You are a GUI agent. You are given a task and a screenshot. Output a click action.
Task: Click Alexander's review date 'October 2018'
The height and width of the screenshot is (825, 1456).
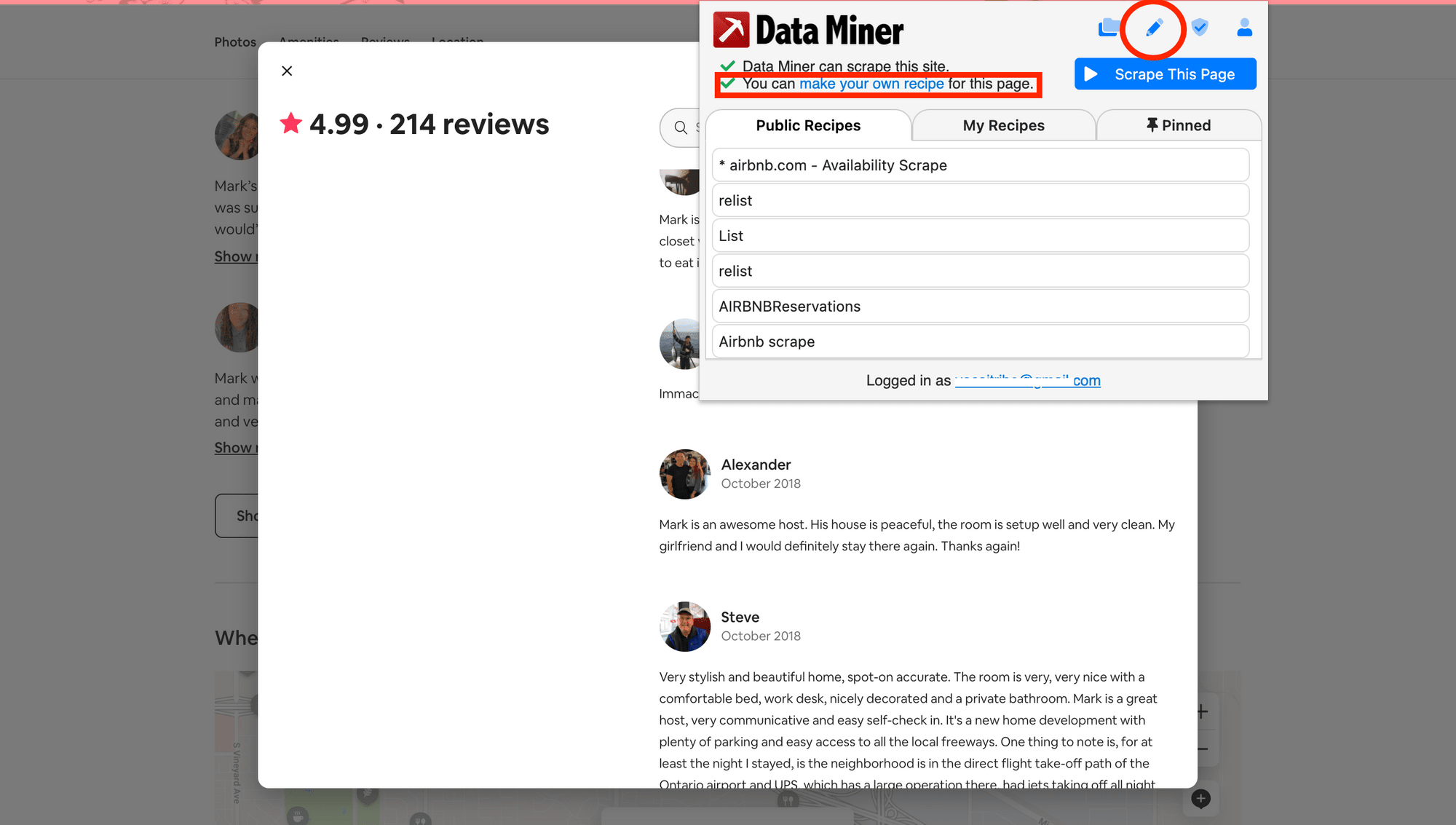coord(761,483)
